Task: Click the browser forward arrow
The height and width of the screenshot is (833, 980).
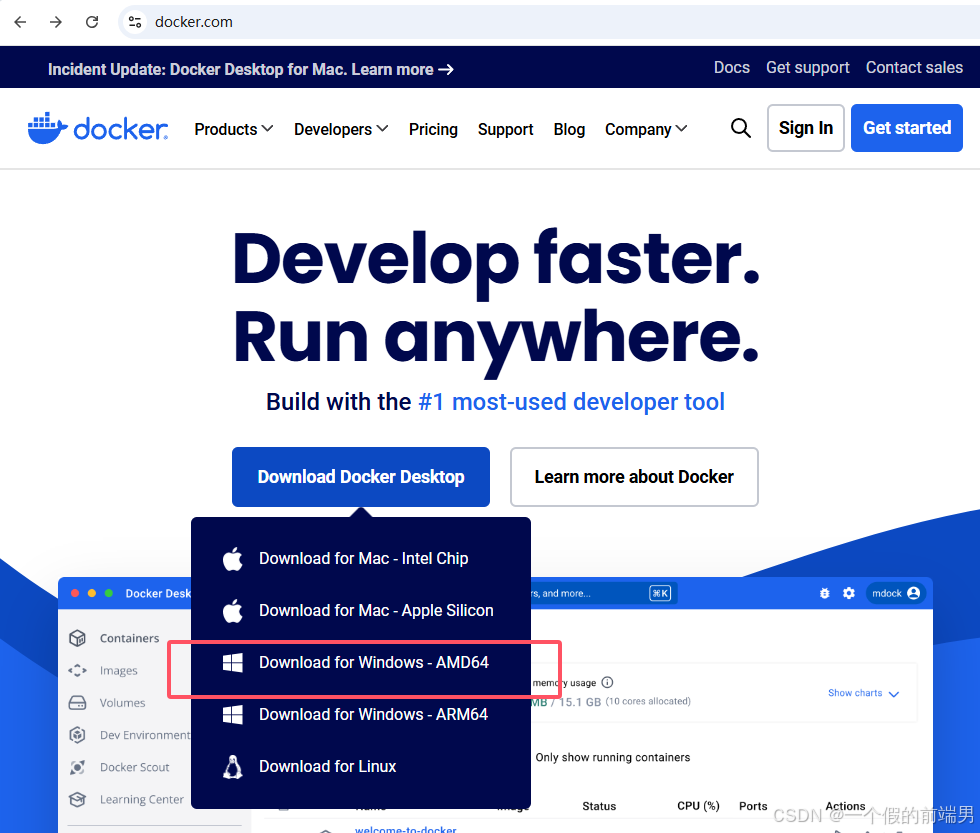Action: 56,22
